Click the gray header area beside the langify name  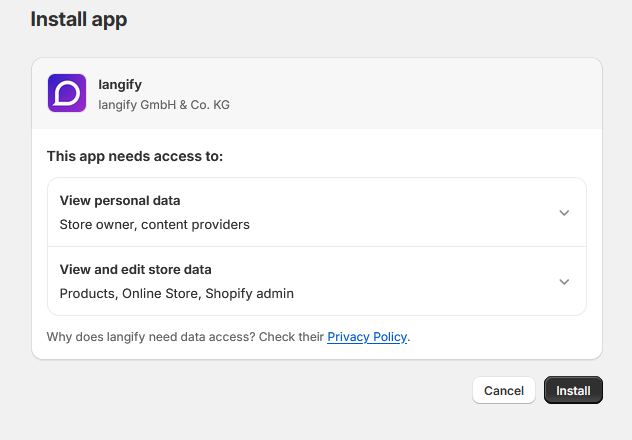tap(403, 93)
